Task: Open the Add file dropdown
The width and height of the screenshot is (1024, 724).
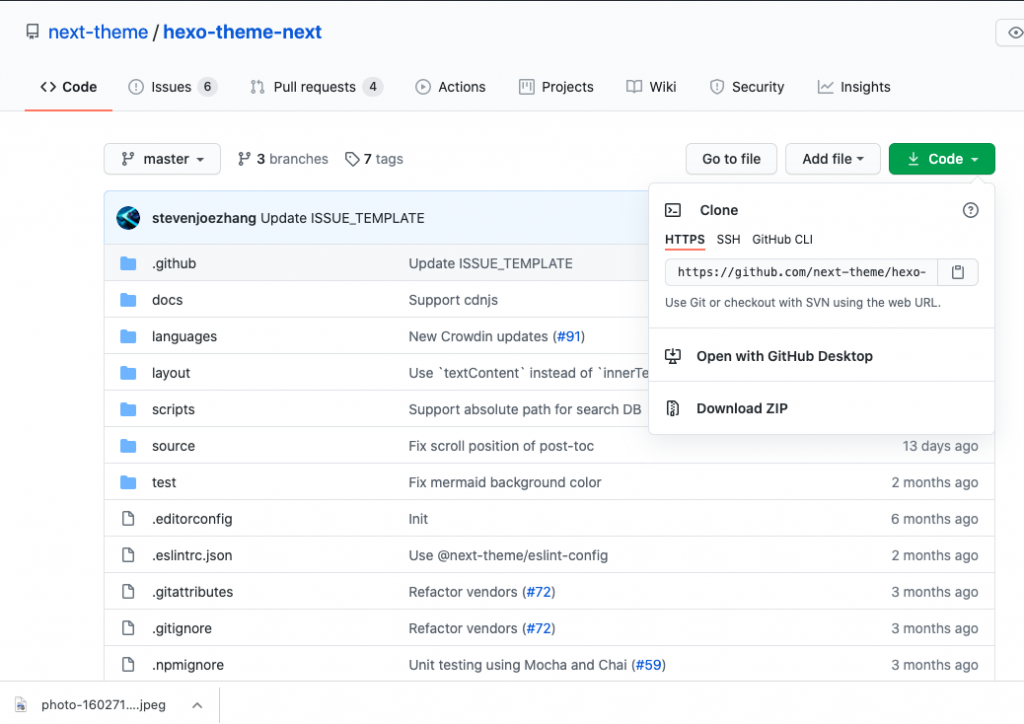Action: (x=833, y=159)
